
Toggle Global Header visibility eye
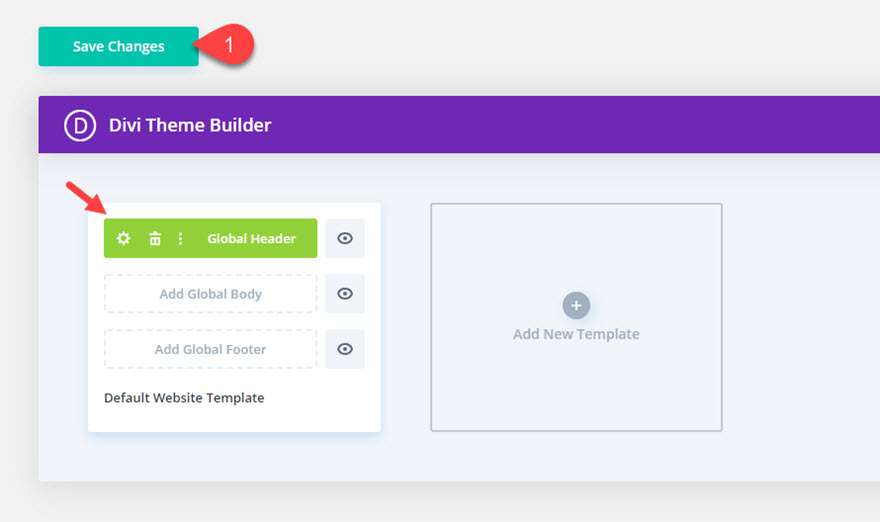click(x=345, y=239)
